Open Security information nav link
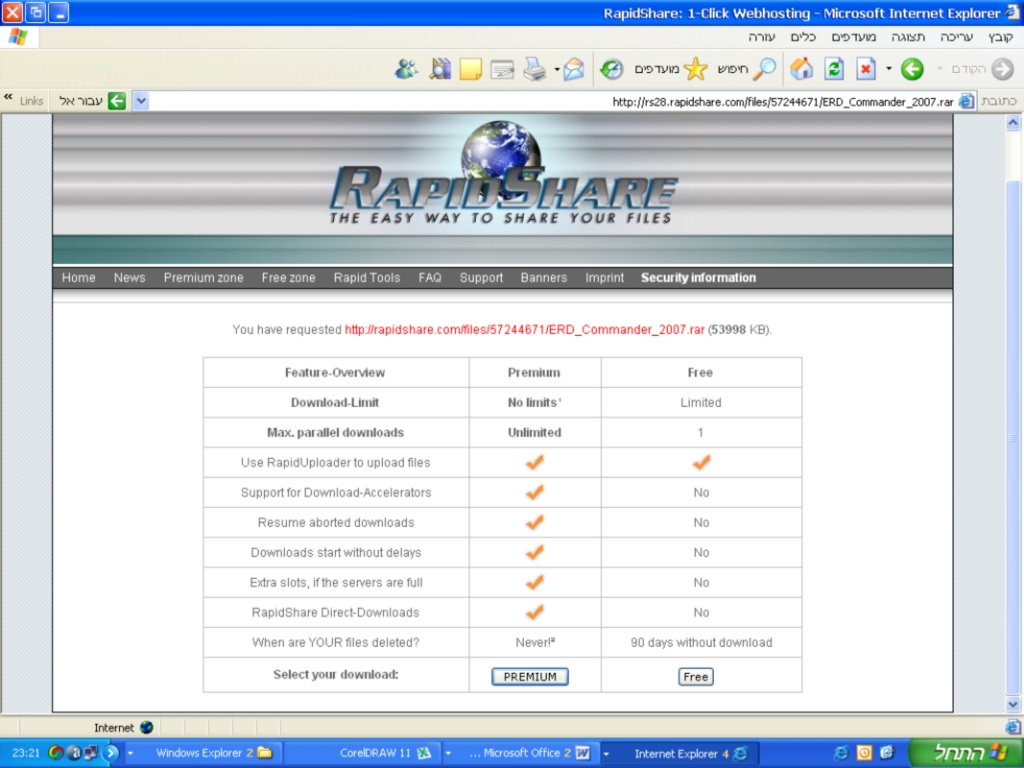This screenshot has width=1024, height=768. [x=698, y=278]
